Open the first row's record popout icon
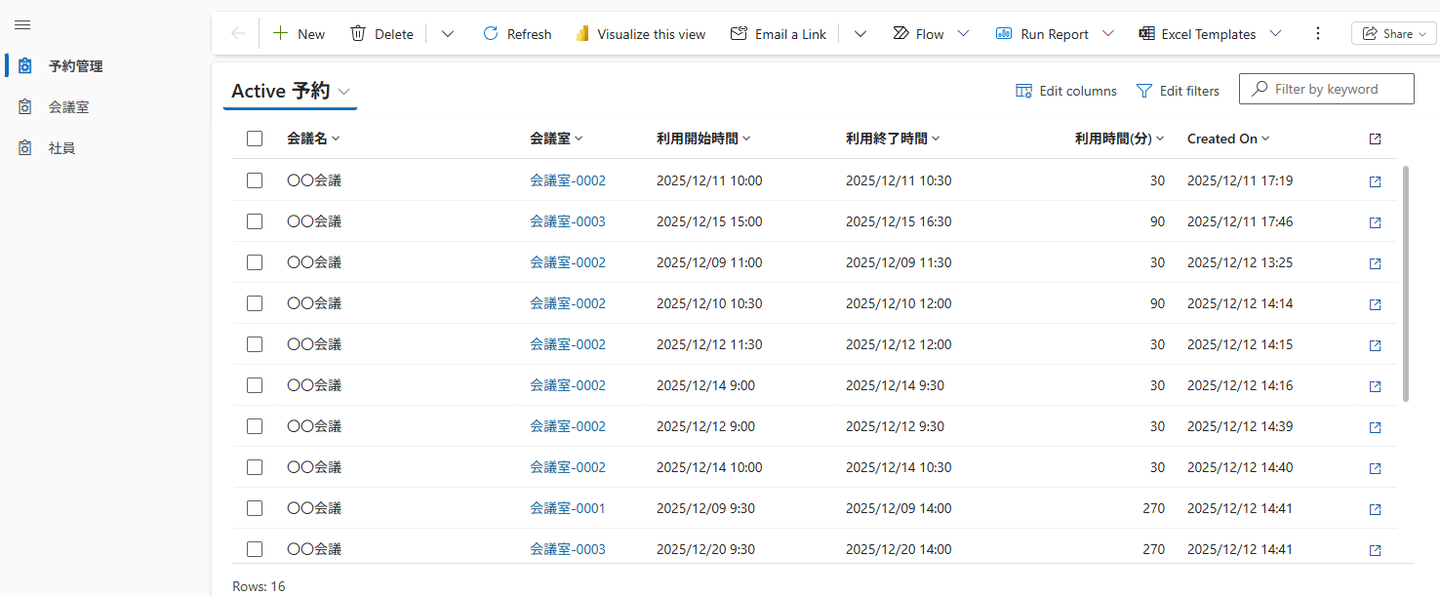This screenshot has width=1440, height=596. [x=1375, y=181]
